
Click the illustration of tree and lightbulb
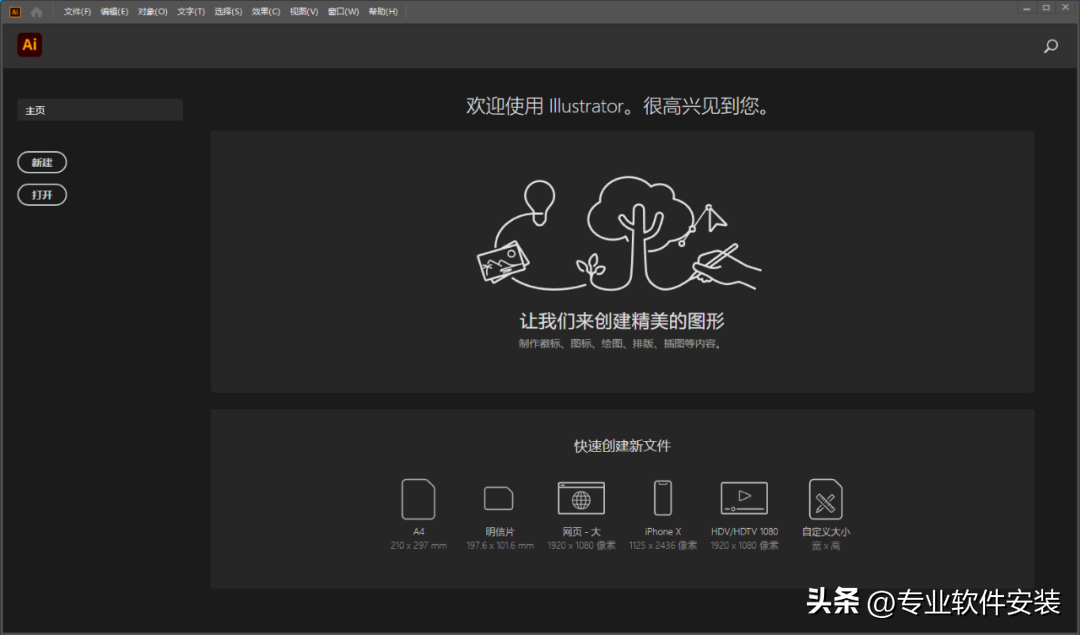[619, 233]
